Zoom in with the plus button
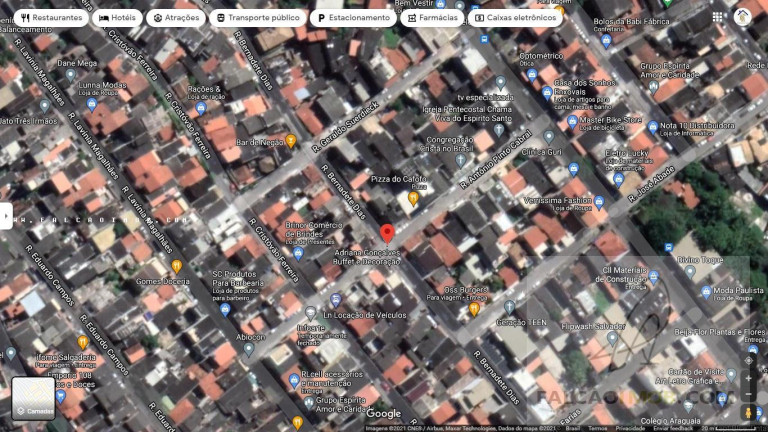The width and height of the screenshot is (768, 432). point(748,379)
